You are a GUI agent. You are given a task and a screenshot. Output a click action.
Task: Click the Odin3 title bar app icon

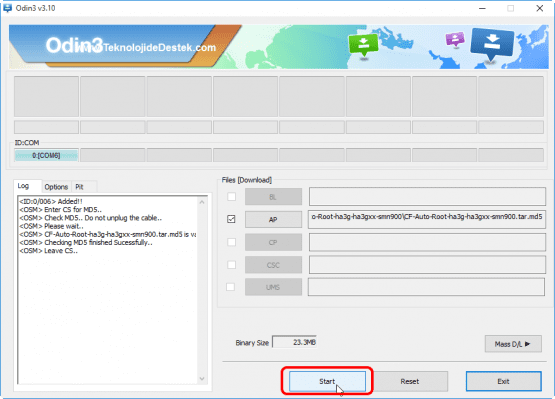pos(7,8)
